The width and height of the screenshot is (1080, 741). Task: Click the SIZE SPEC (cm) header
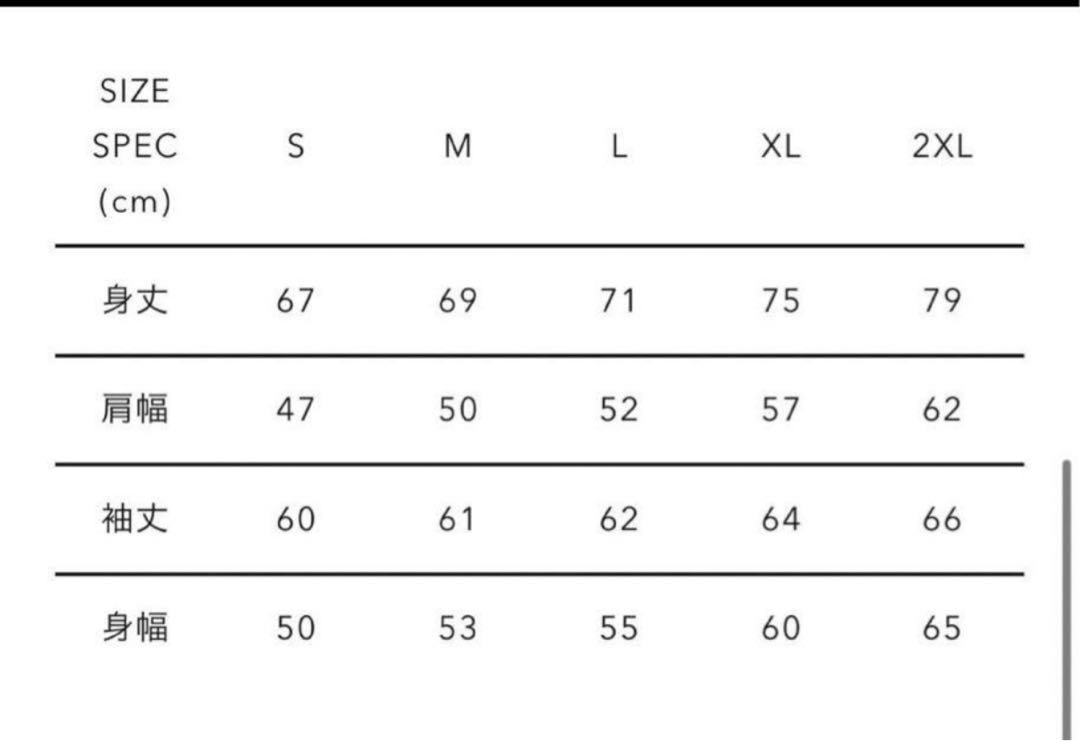(x=135, y=147)
